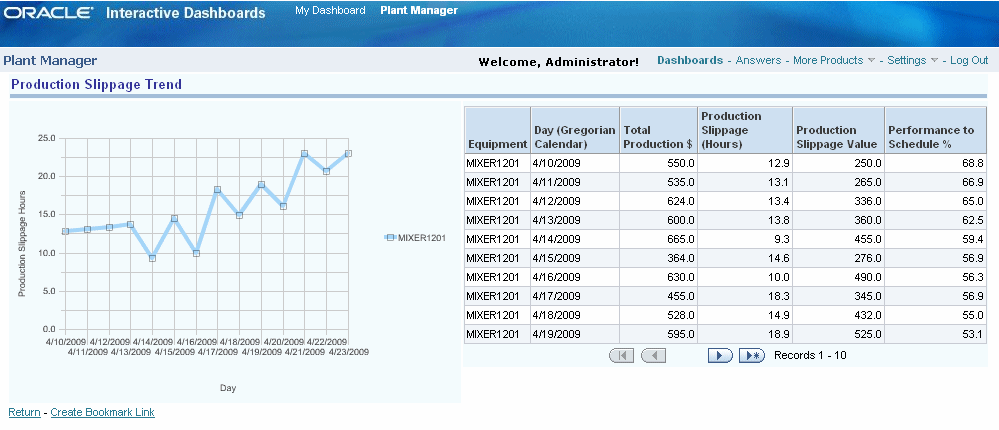Select the 4/11/2009 date cell
This screenshot has width=999, height=430.
tap(575, 182)
